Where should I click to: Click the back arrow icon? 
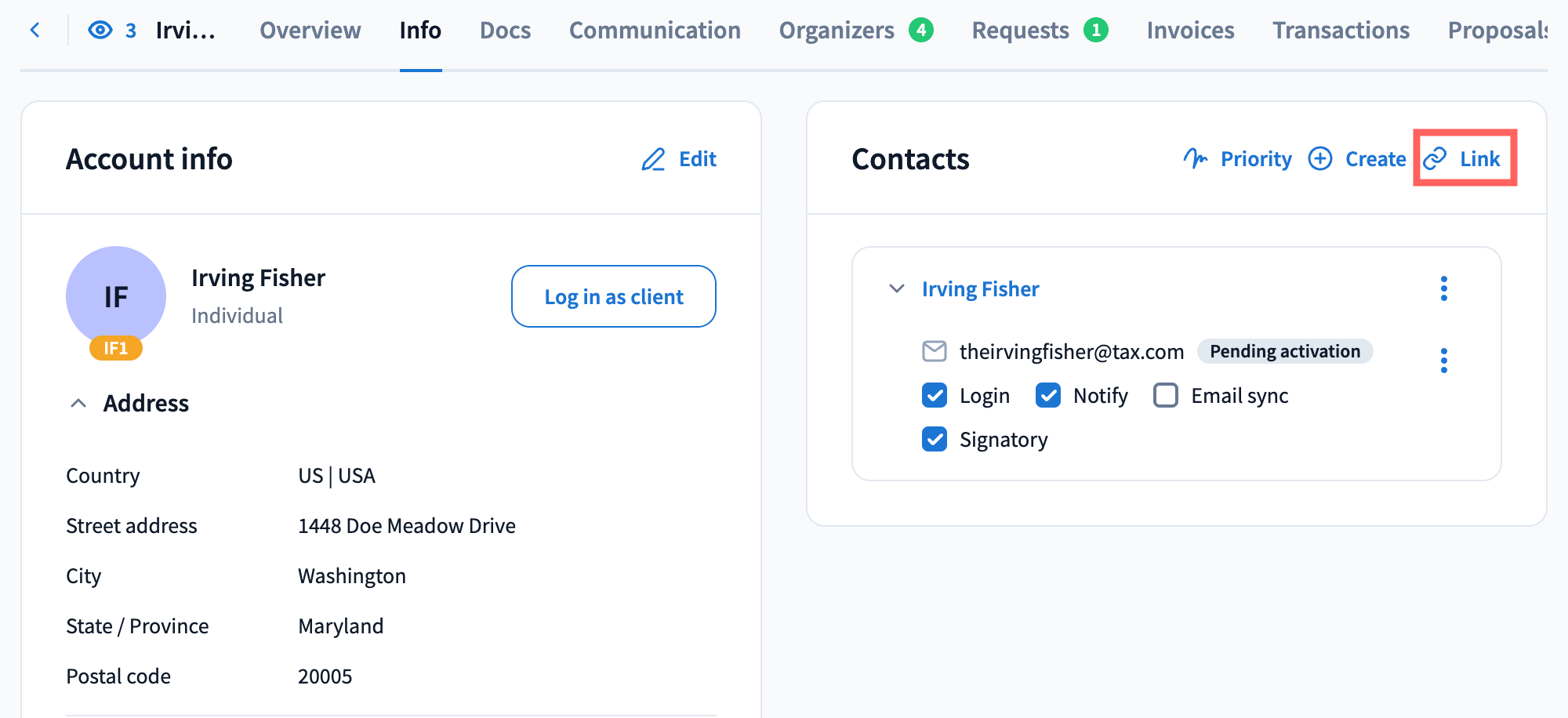click(x=34, y=31)
